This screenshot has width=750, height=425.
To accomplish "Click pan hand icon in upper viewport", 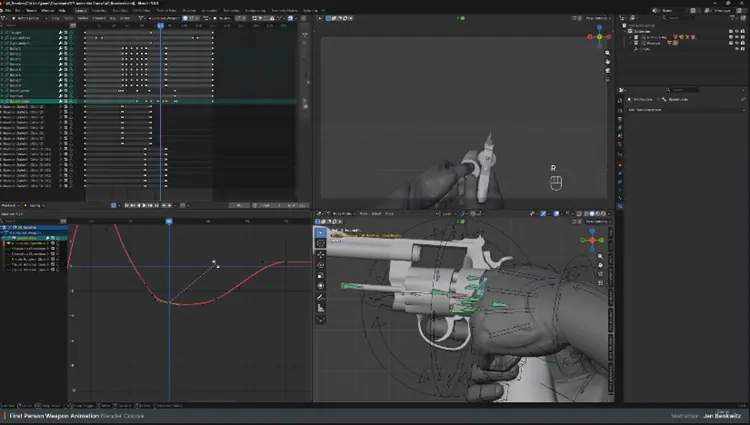I will (607, 62).
